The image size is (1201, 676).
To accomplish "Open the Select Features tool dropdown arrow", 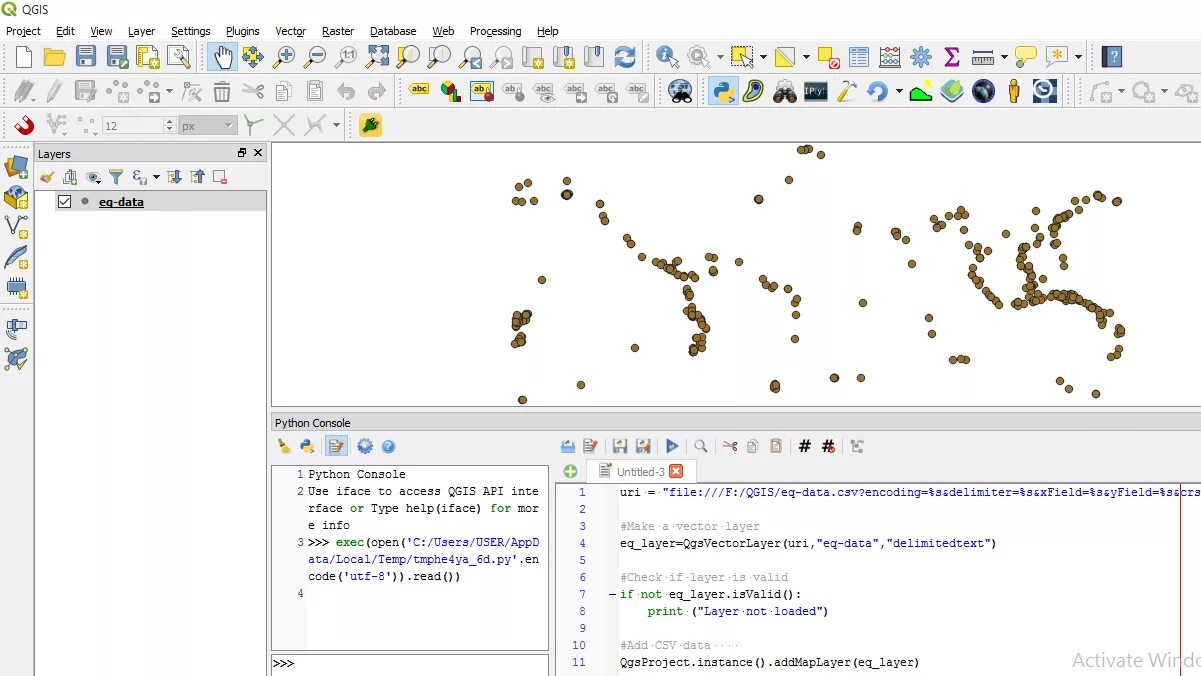I will click(762, 57).
